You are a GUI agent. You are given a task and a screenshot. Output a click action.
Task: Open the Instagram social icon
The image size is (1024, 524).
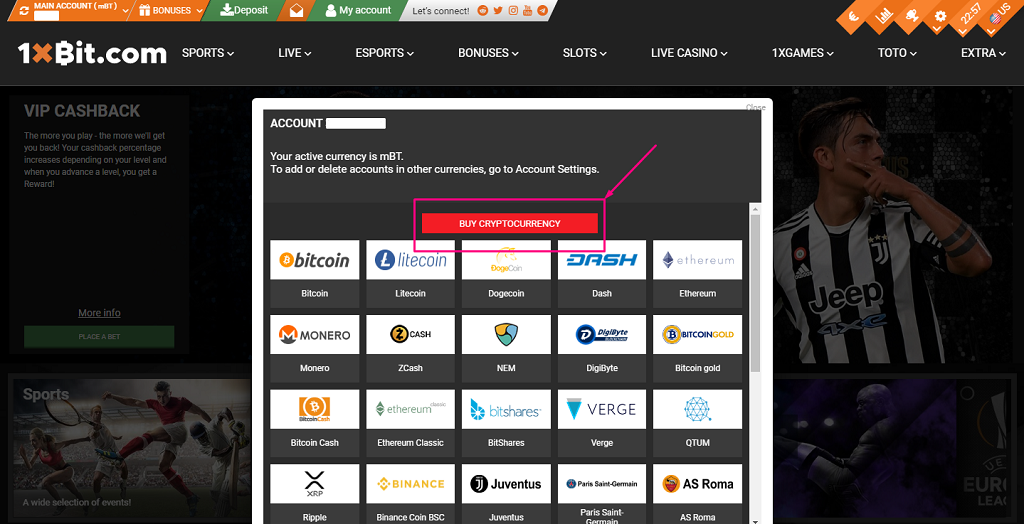[513, 11]
